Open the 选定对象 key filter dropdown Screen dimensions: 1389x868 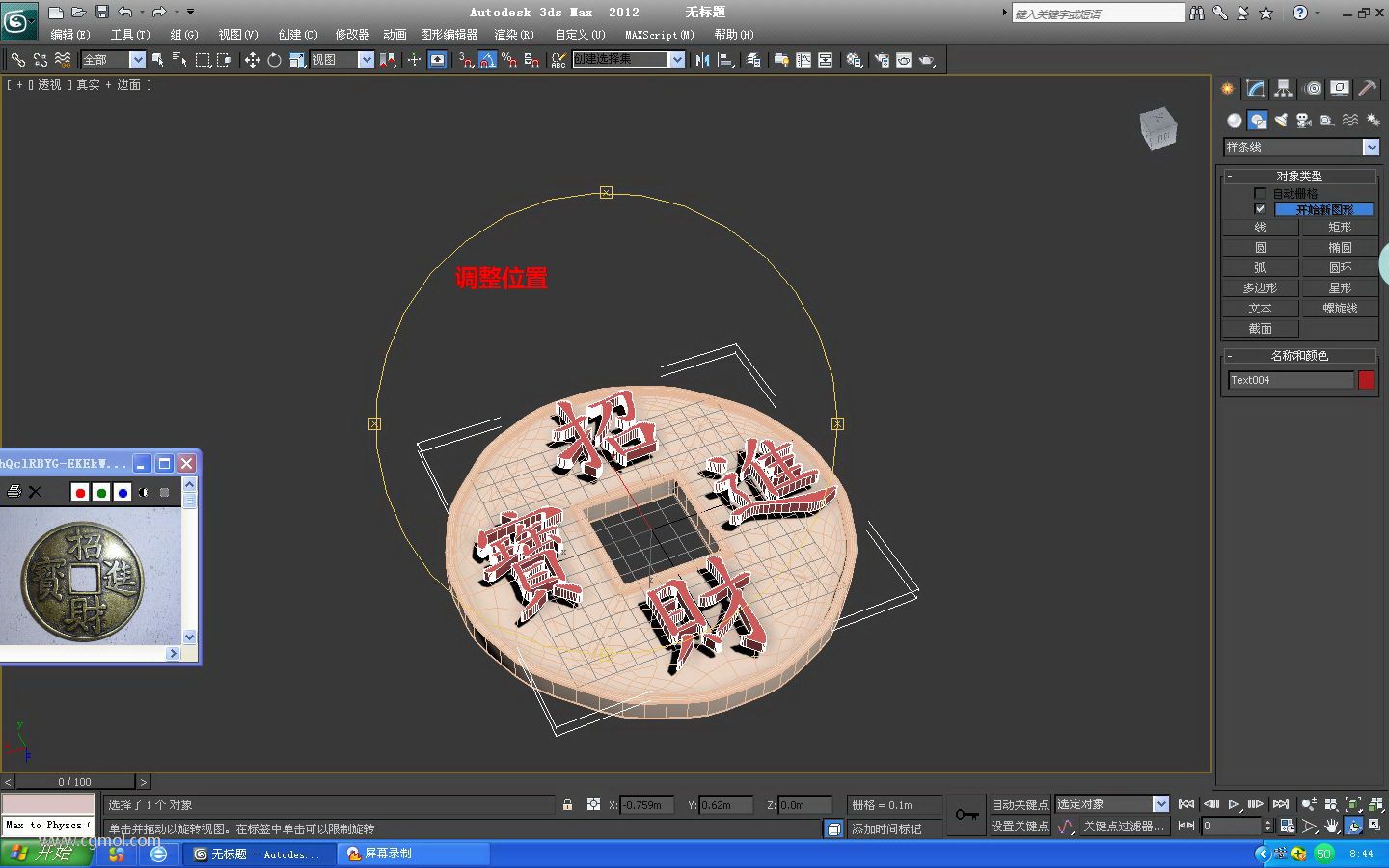(x=1160, y=804)
